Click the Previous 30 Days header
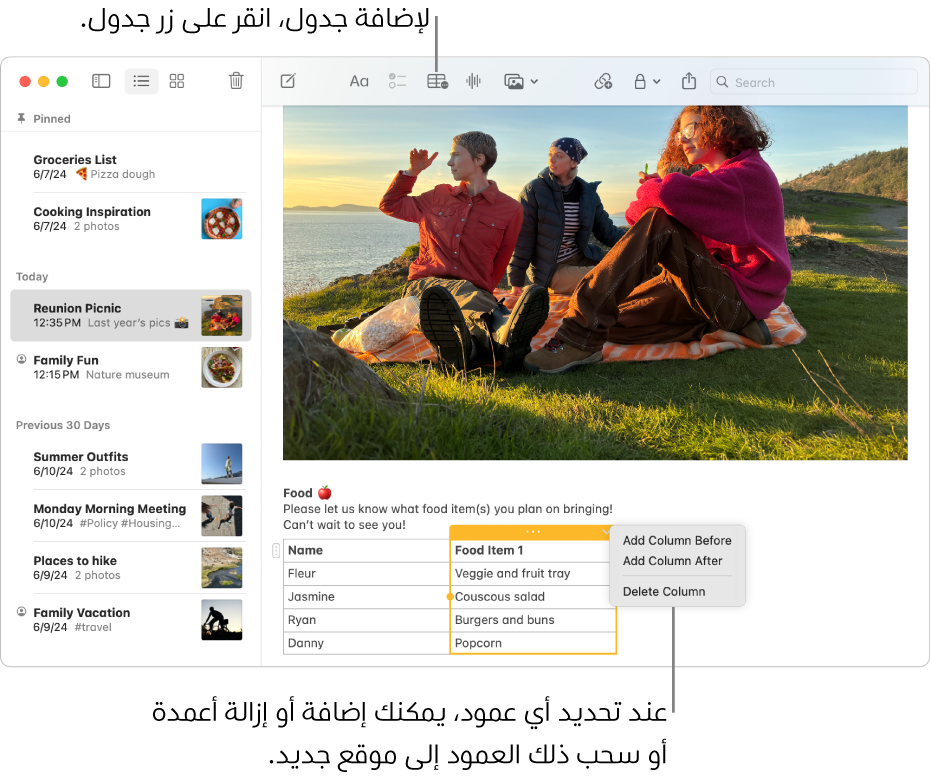 [63, 425]
